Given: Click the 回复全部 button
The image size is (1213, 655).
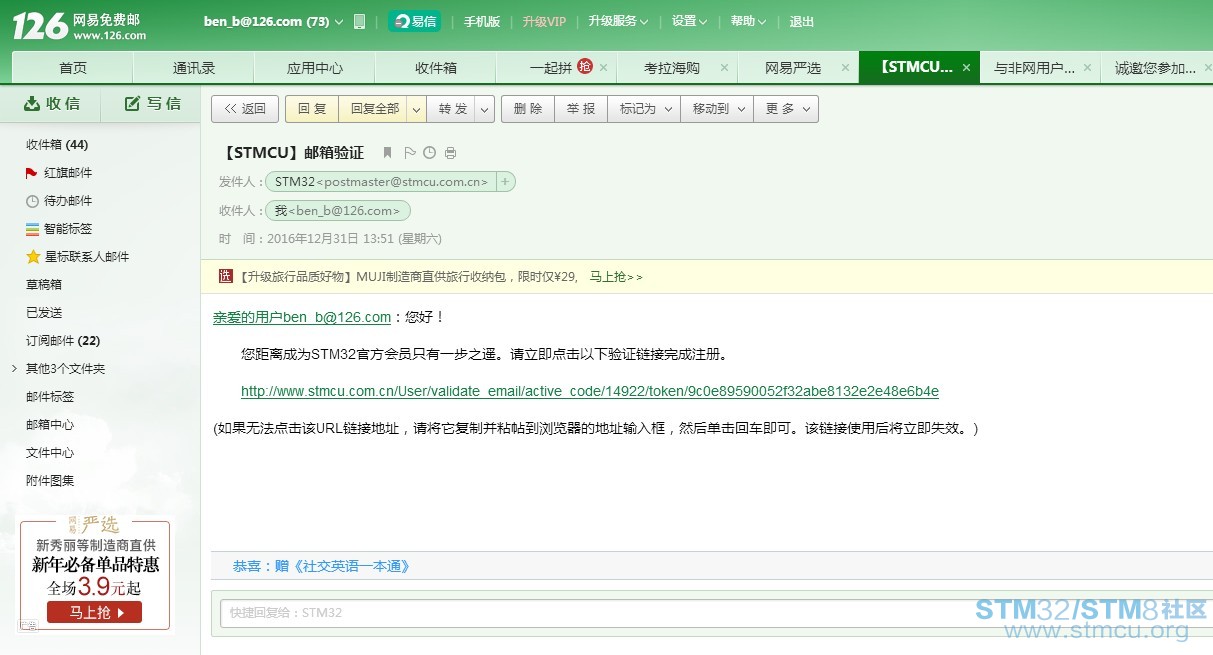Looking at the screenshot, I should click(x=373, y=109).
